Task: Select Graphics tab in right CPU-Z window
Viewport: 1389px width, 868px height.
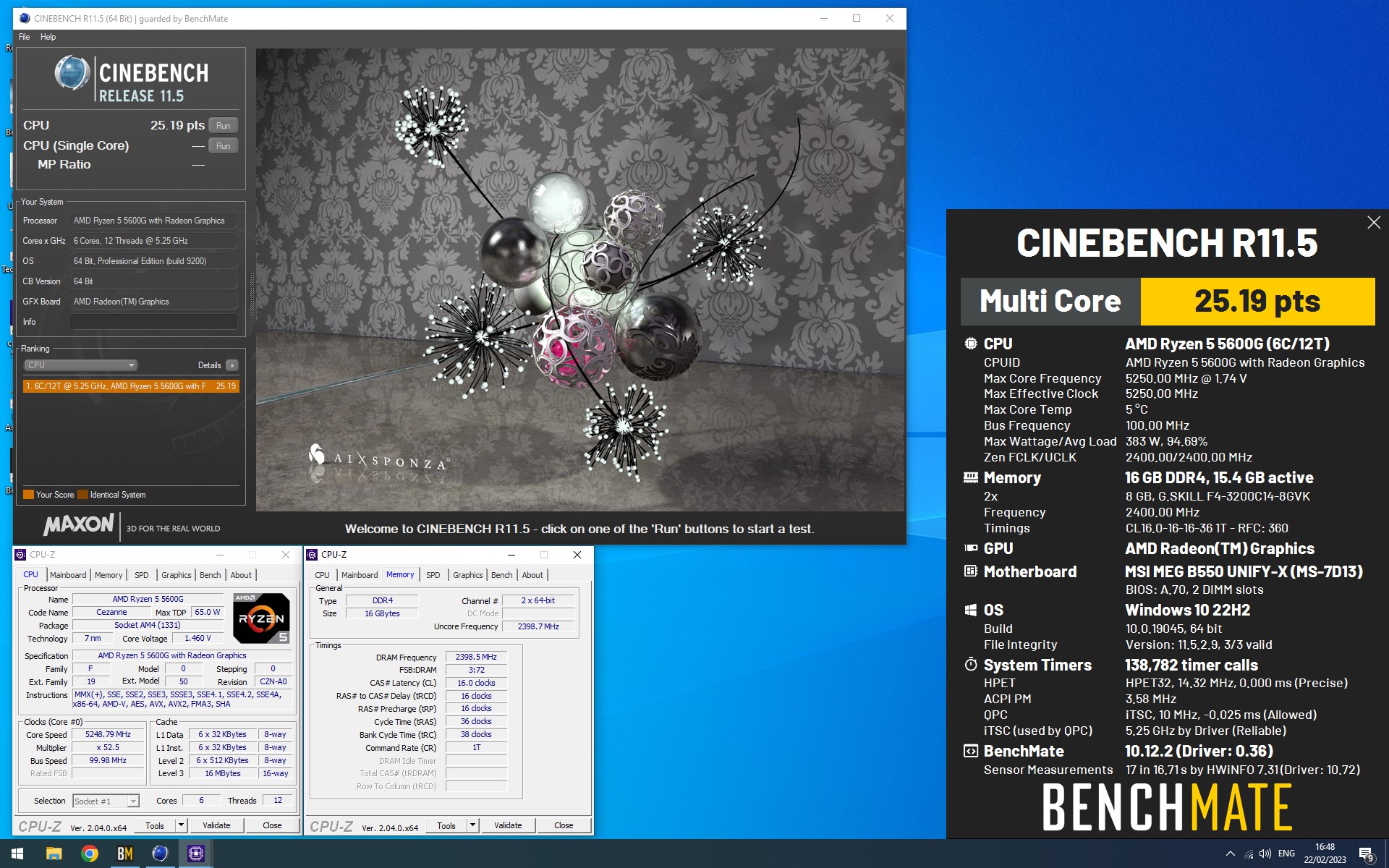Action: coord(468,575)
